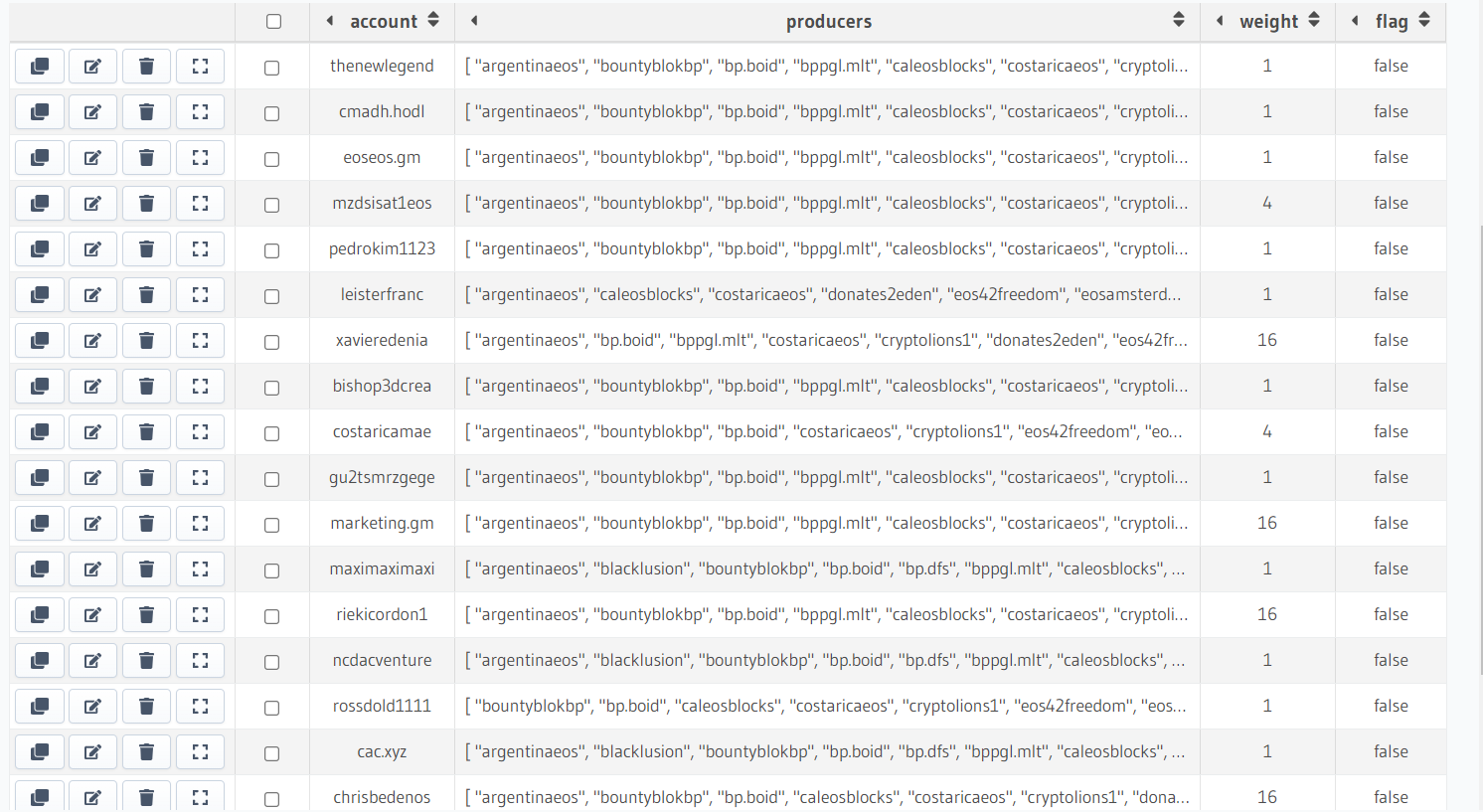Screen dimensions: 1483x812
Task: Collapse the weight column left arrow
Action: [x=1220, y=21]
